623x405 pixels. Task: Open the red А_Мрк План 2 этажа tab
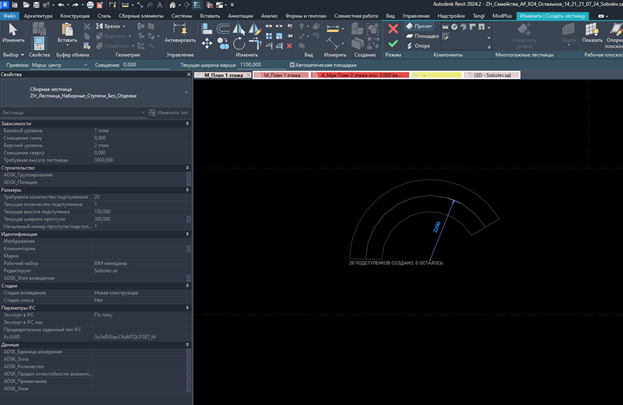tap(360, 75)
